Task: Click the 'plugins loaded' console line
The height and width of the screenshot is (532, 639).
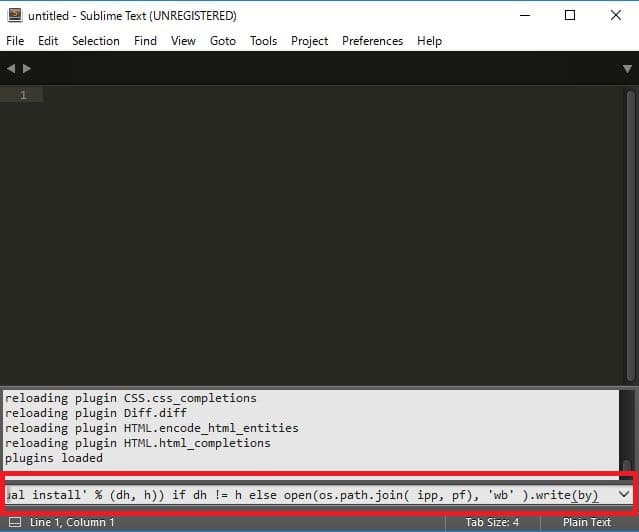Action: (x=54, y=458)
